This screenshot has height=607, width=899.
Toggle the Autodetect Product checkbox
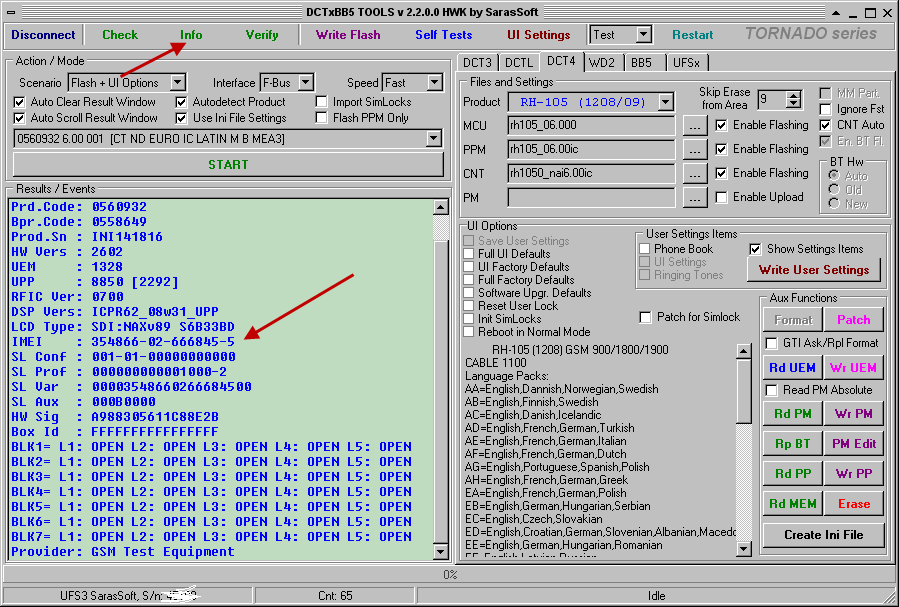[182, 102]
